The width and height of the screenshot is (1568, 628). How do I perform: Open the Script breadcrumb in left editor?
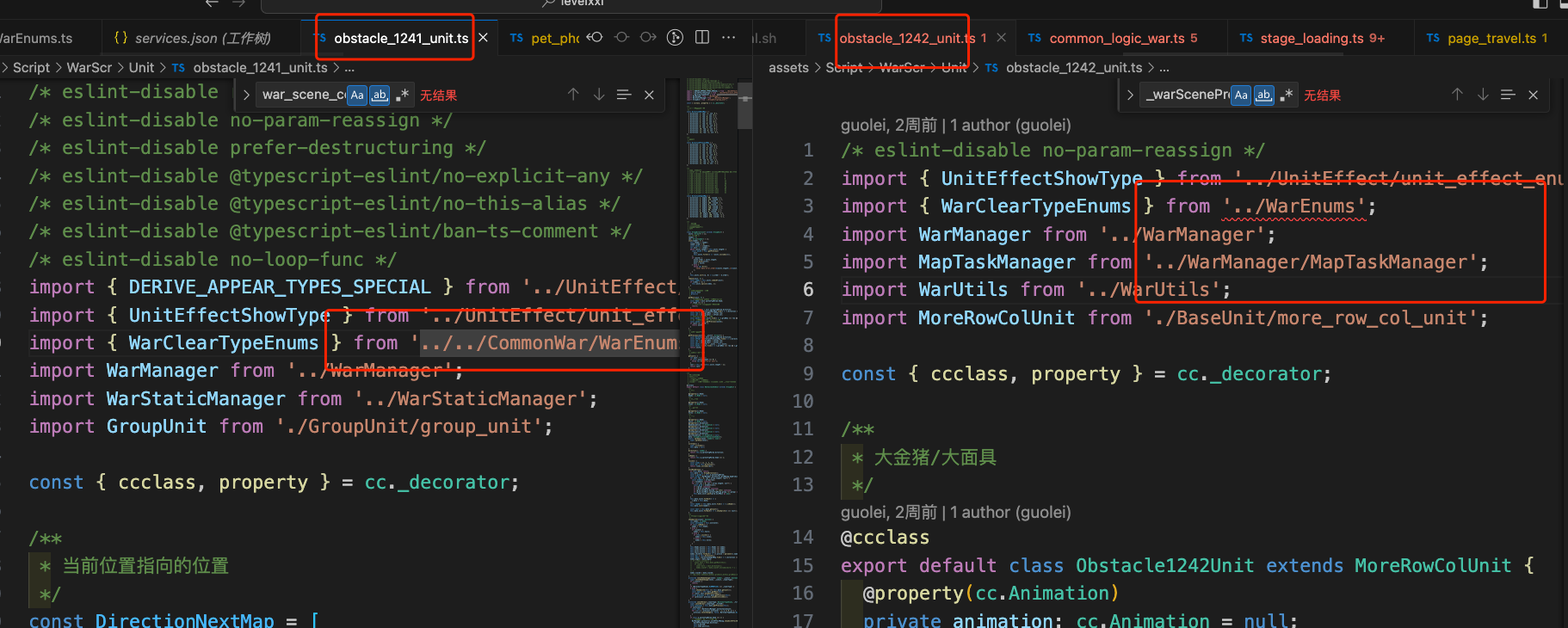(31, 67)
